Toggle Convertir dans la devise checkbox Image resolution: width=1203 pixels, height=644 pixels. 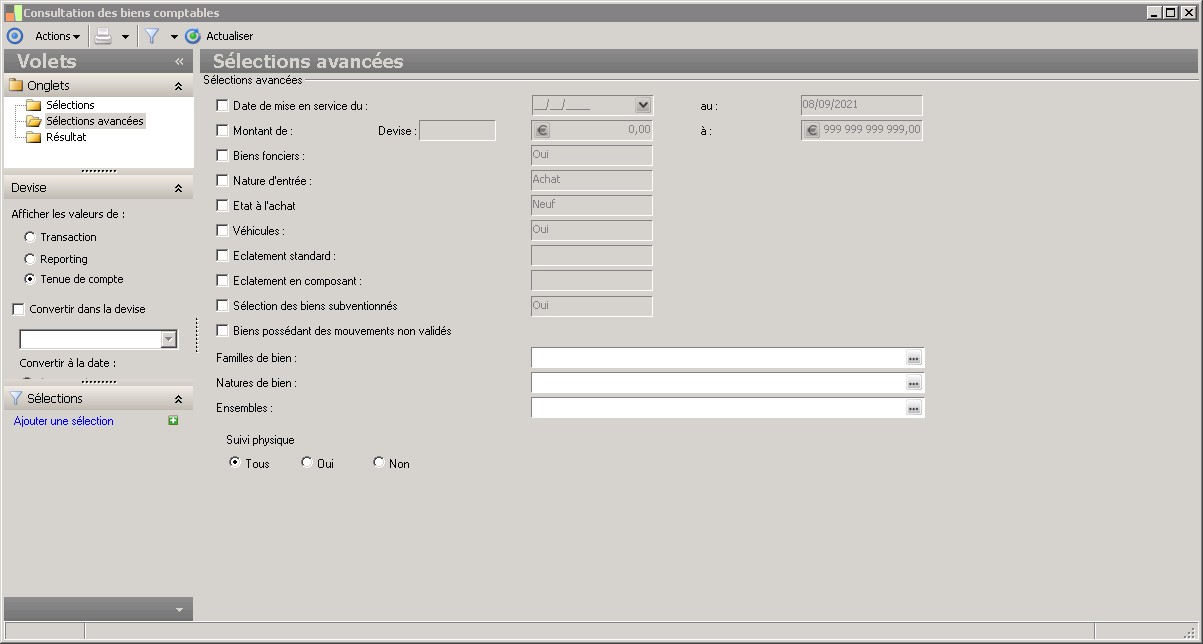click(18, 309)
